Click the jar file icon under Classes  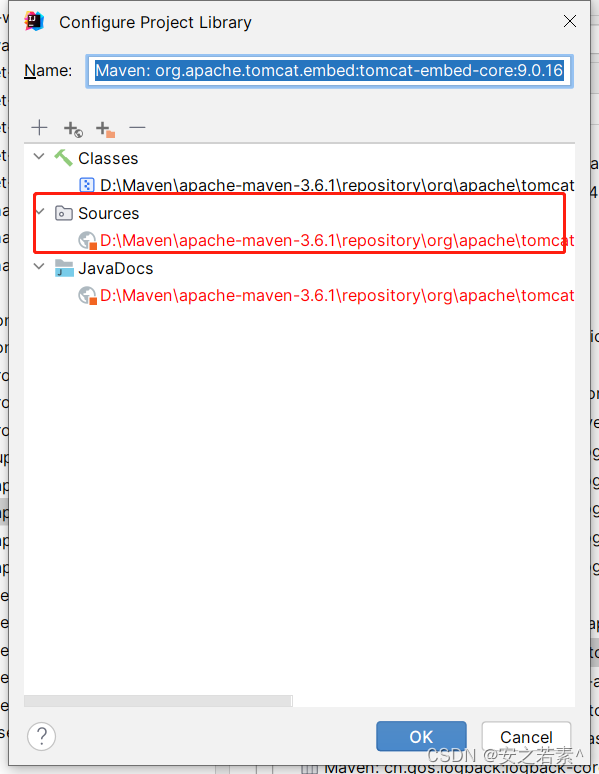[x=87, y=185]
